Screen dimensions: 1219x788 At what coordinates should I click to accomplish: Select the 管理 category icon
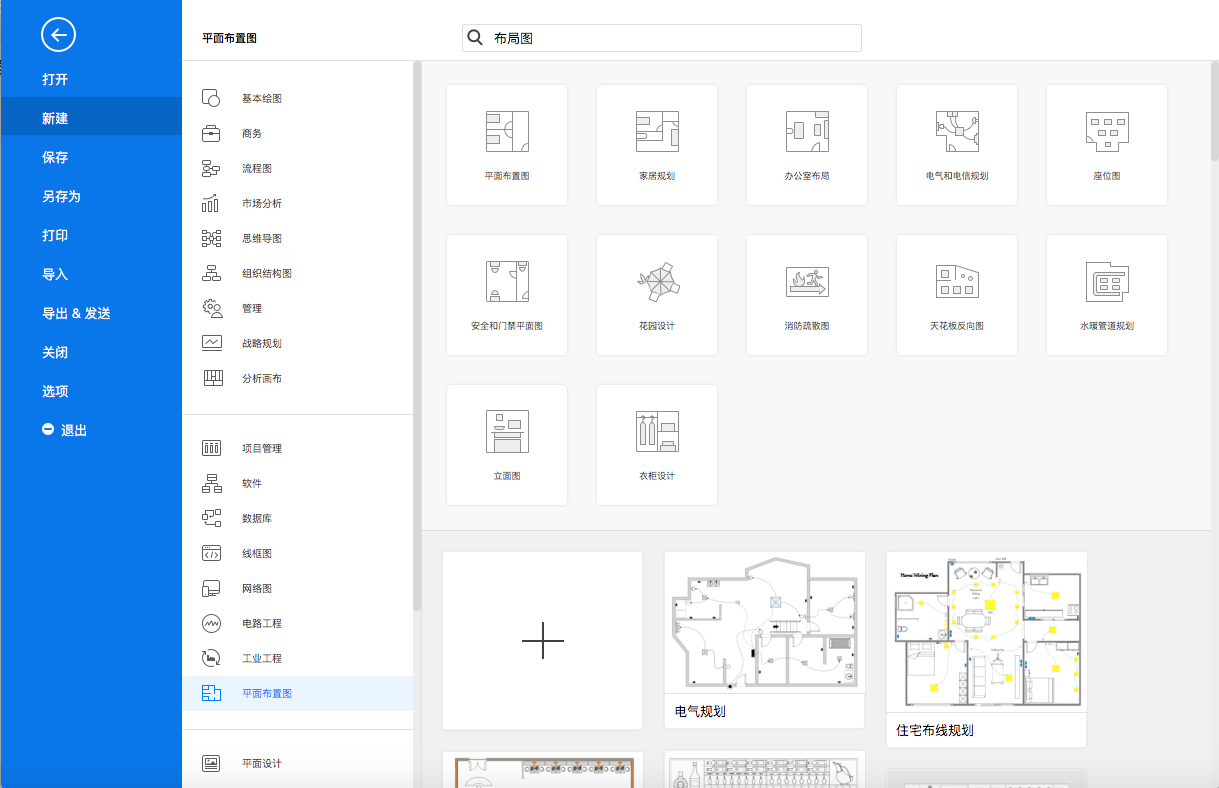pyautogui.click(x=211, y=308)
